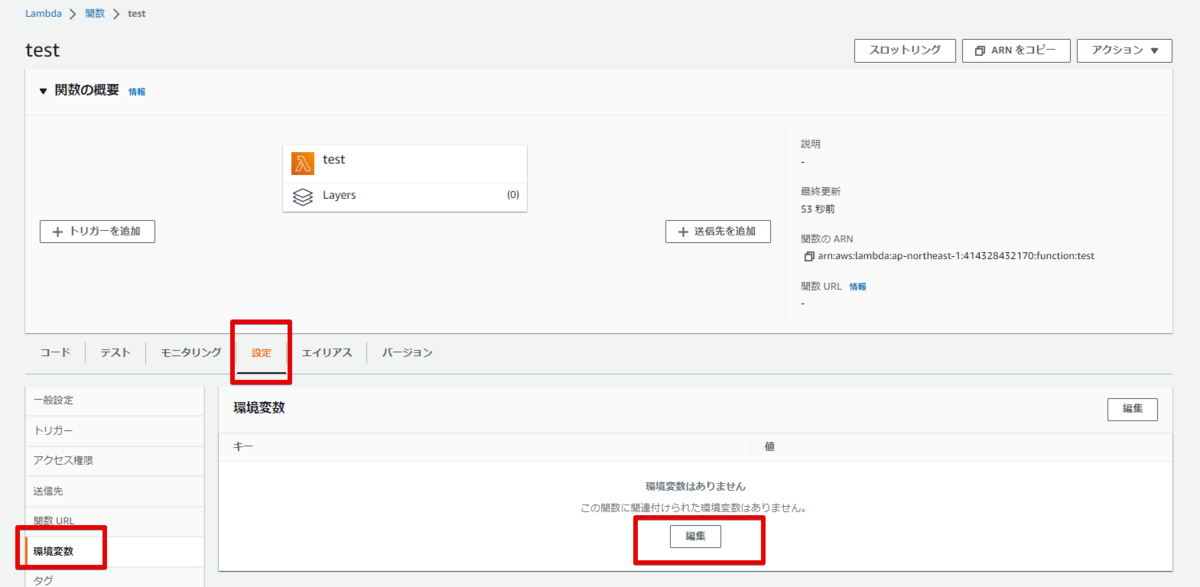The image size is (1200, 587).
Task: Click the ARN をコピー button
Action: point(1016,50)
